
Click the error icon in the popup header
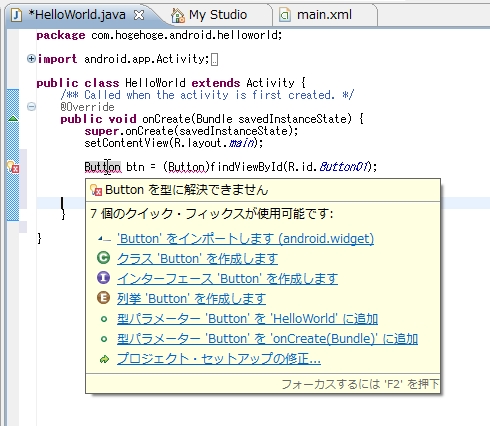tap(96, 190)
